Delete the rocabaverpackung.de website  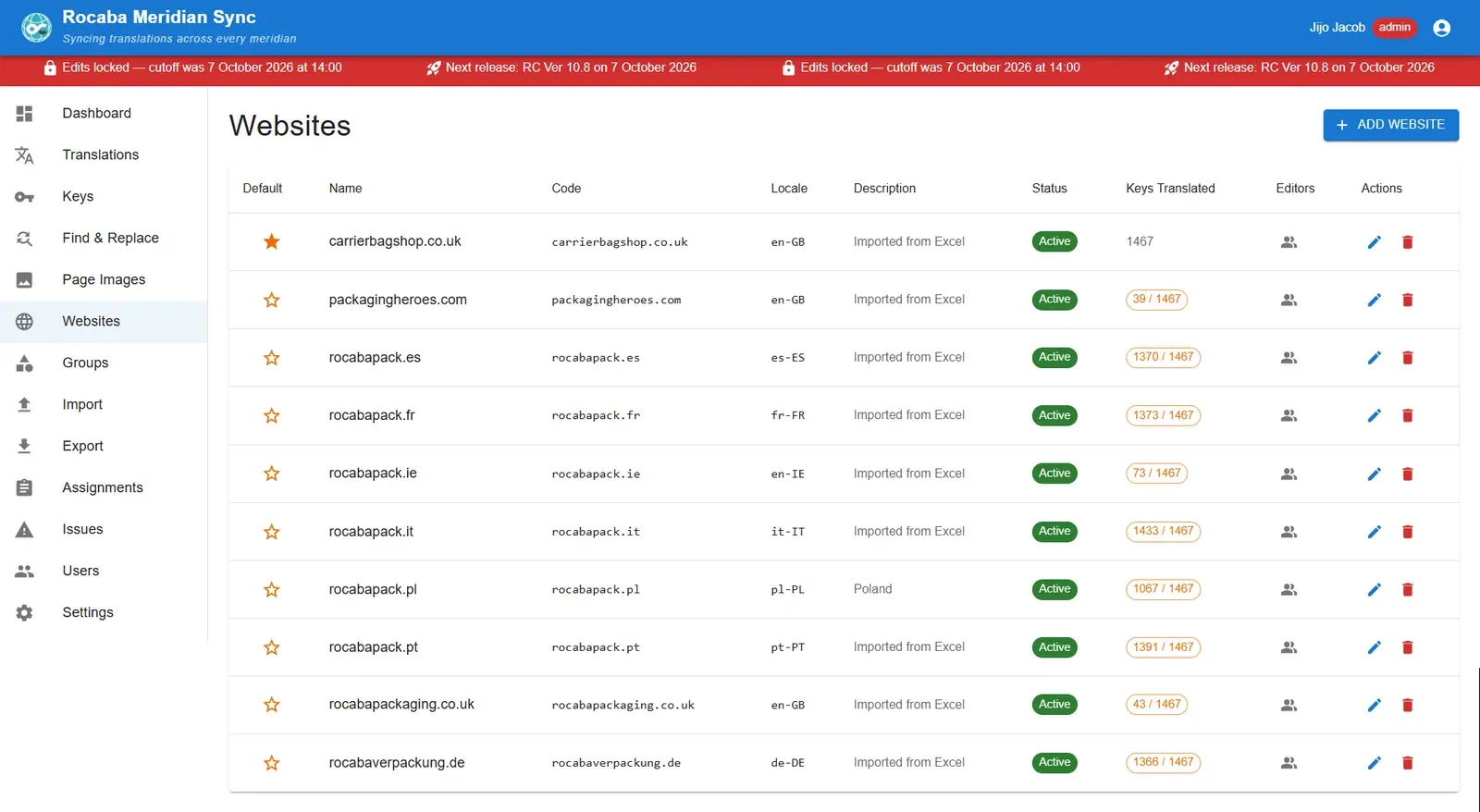click(1407, 763)
